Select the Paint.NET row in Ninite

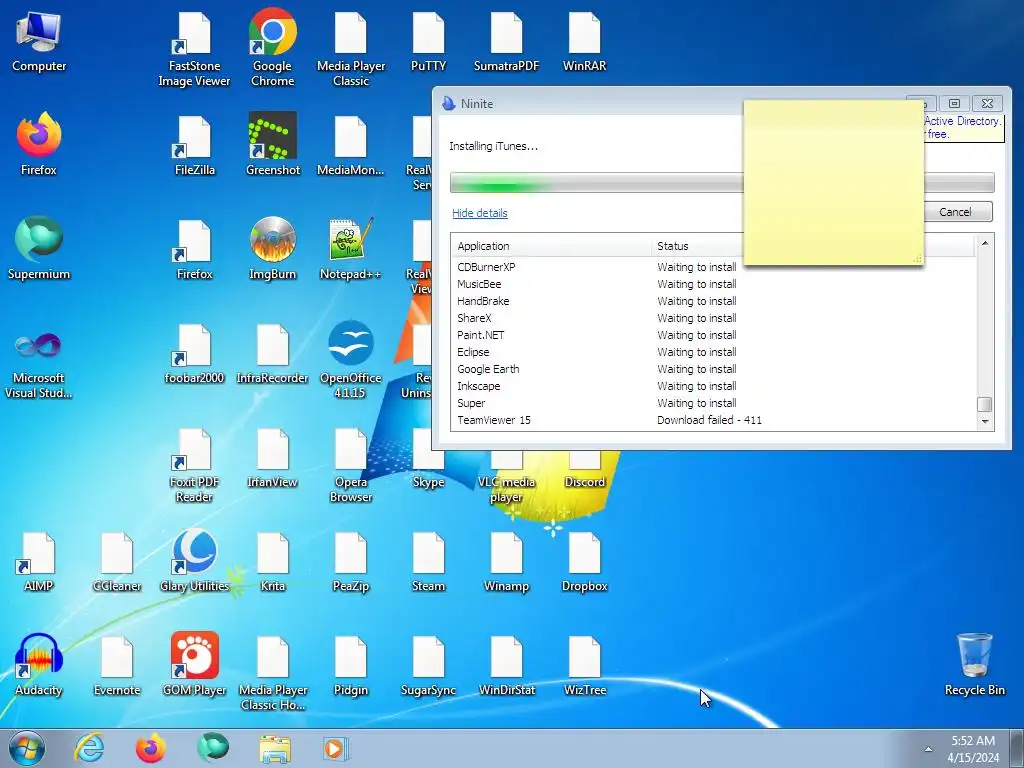(x=713, y=335)
